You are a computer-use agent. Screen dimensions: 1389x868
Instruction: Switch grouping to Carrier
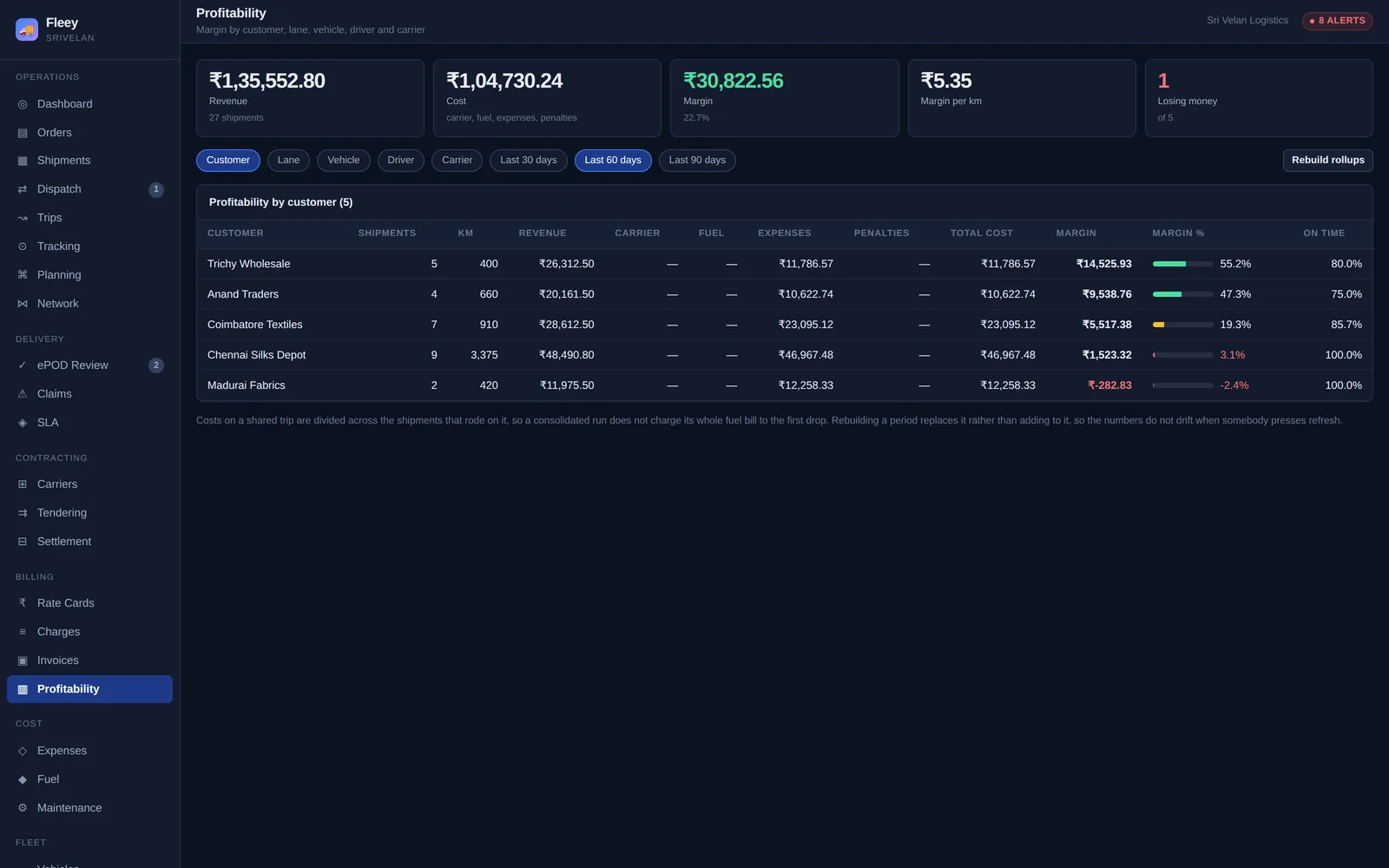coord(457,161)
